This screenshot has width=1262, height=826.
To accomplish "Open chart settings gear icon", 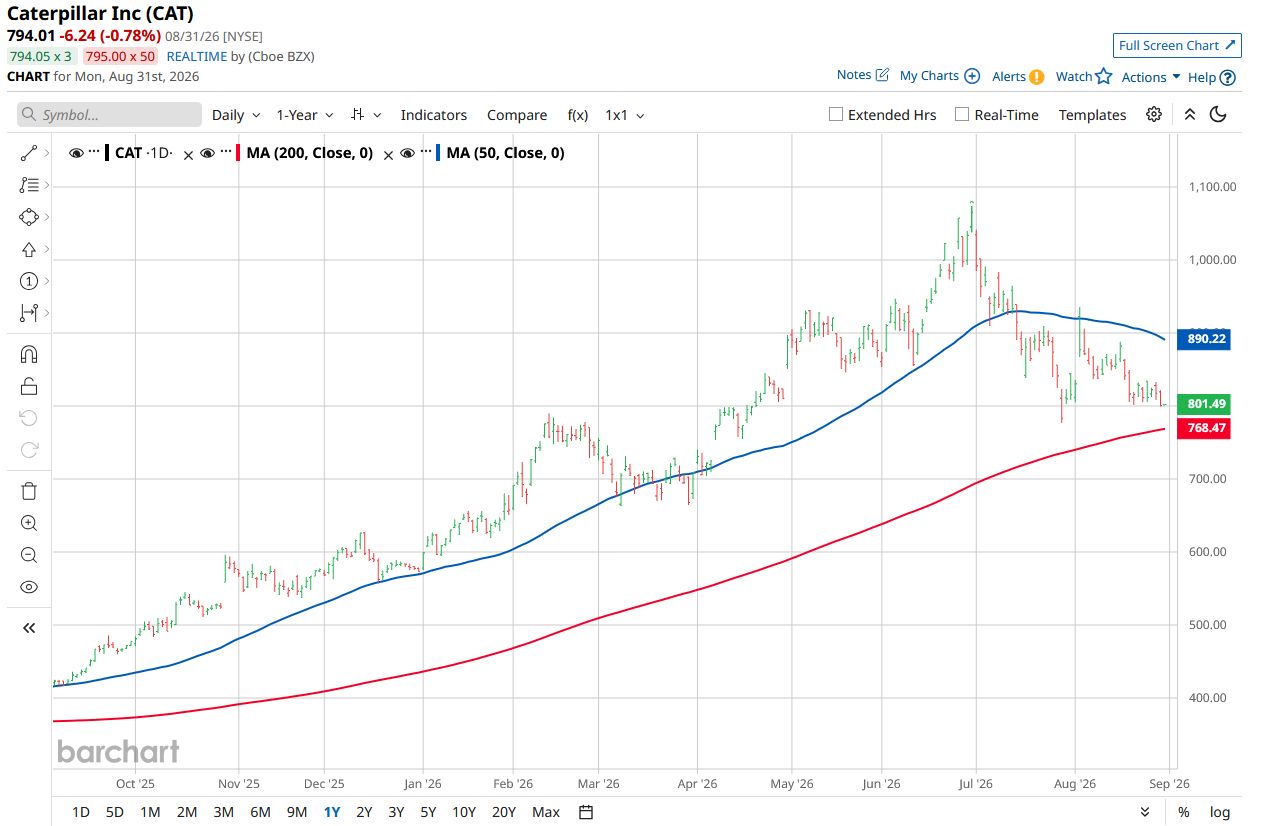I will (x=1154, y=114).
